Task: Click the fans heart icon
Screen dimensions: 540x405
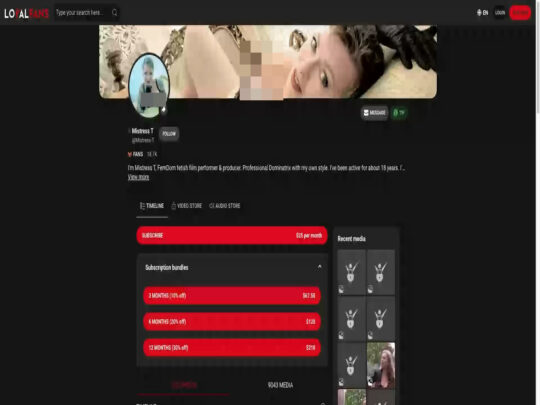Action: point(130,154)
